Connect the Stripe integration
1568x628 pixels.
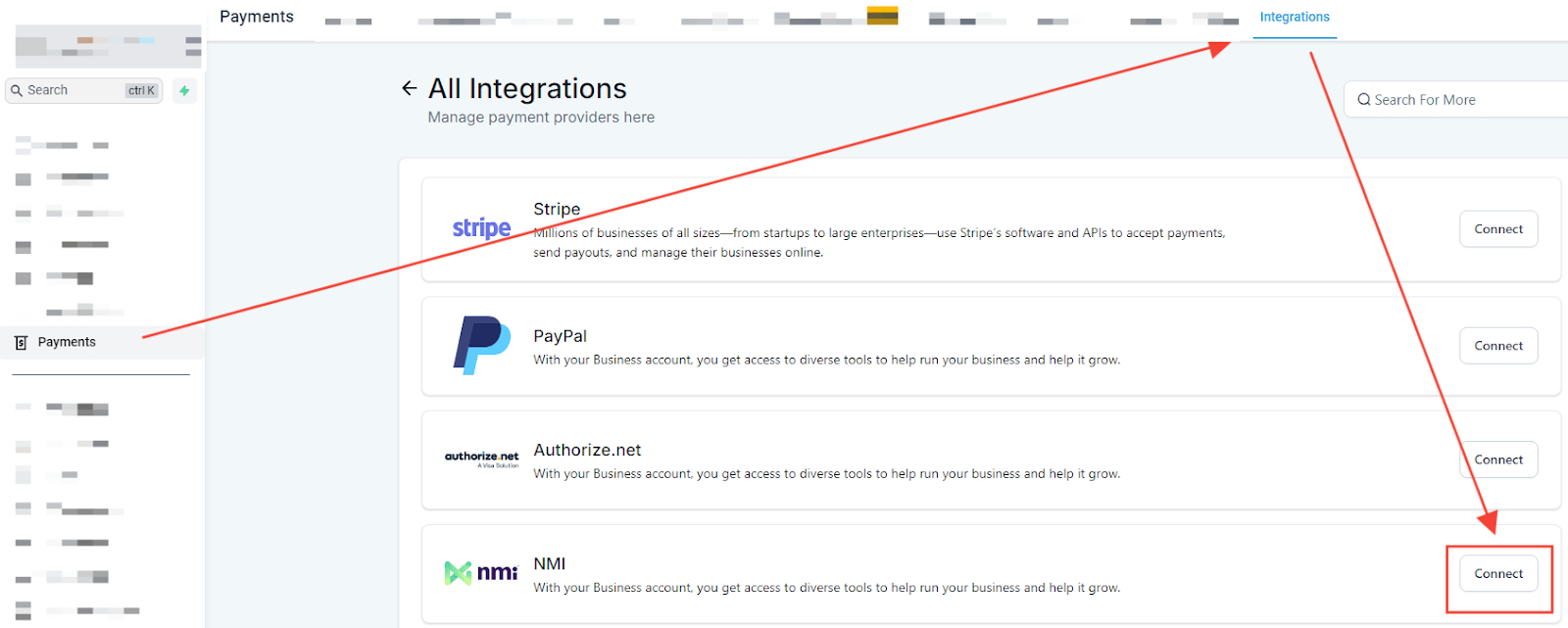pos(1498,229)
